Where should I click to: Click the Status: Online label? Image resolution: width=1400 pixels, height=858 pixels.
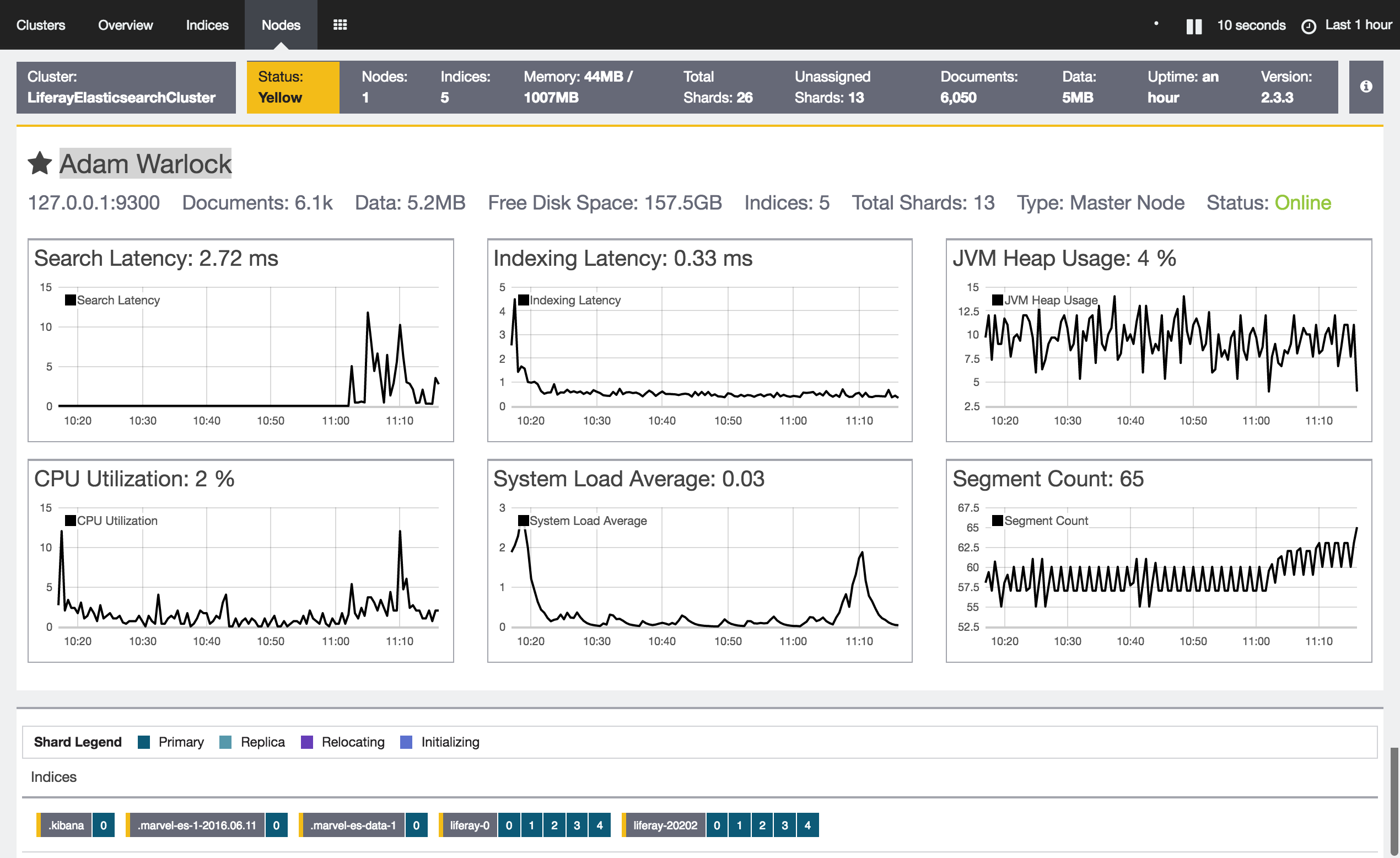point(1268,203)
